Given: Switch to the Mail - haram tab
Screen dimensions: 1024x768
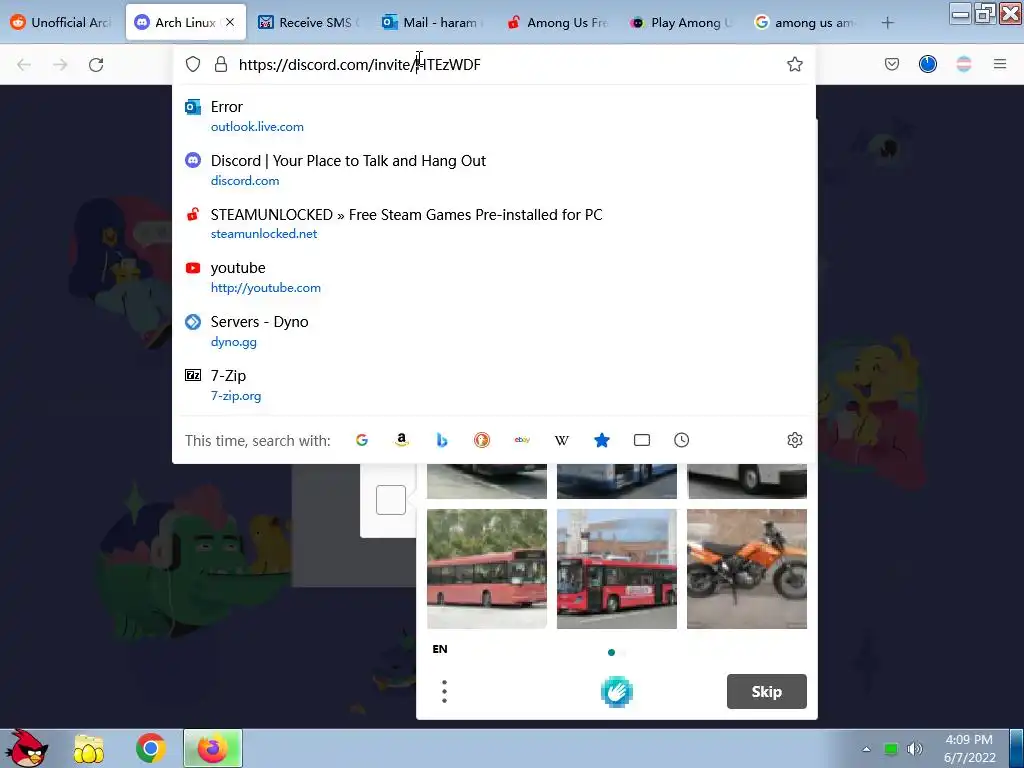Looking at the screenshot, I should coord(433,22).
